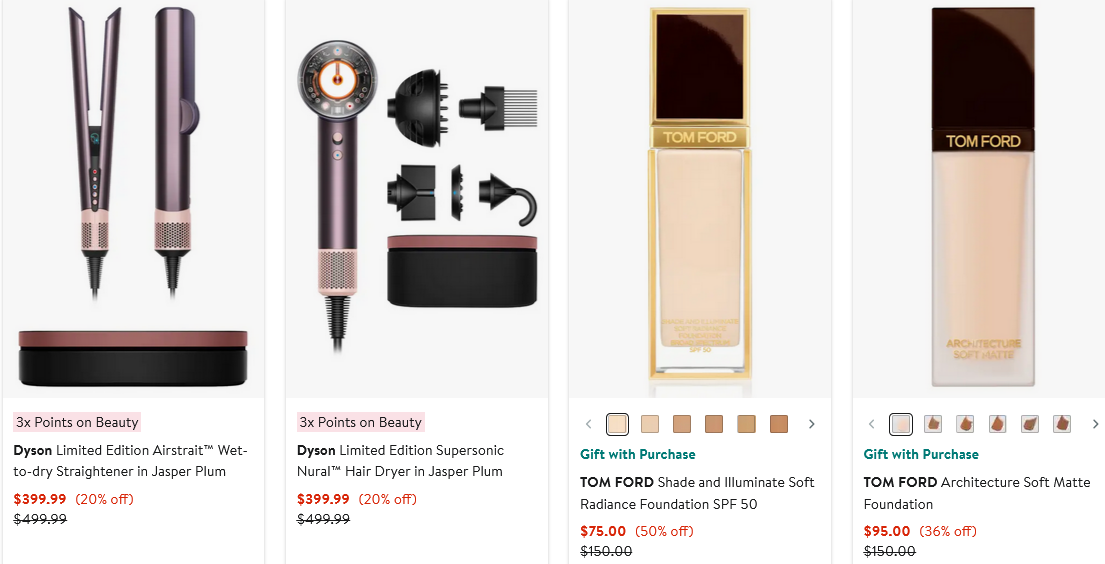
Task: Select third shade swatch of Shade and Illuminate foundation
Action: click(682, 424)
